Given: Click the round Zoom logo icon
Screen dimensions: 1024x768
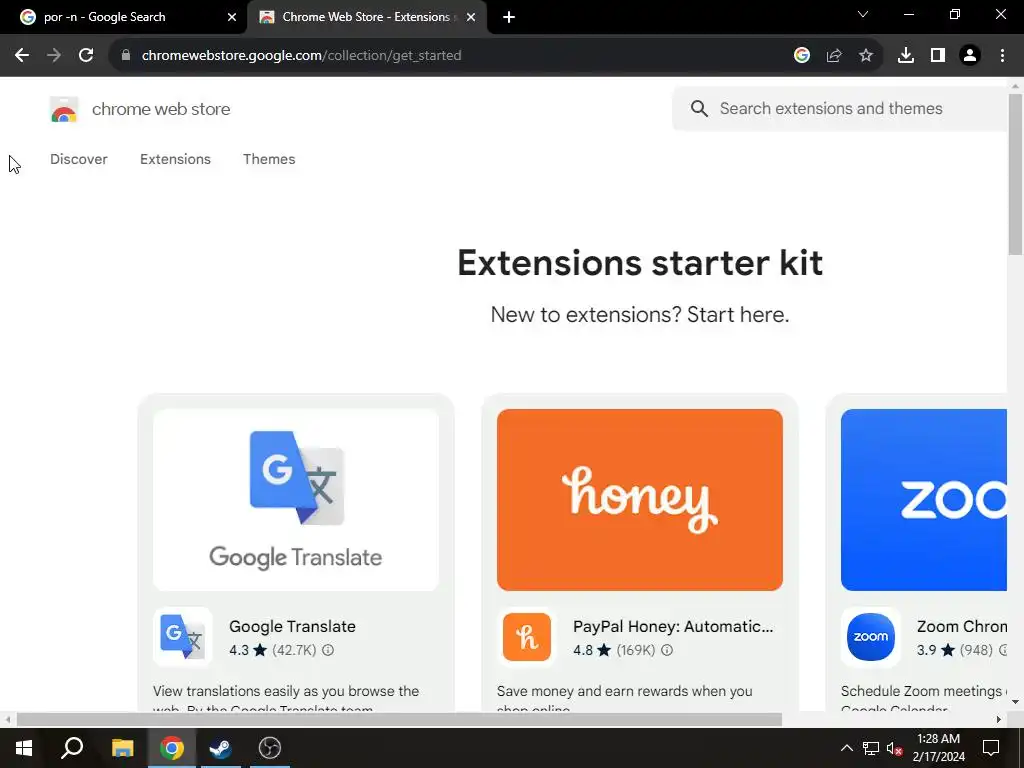Looking at the screenshot, I should click(871, 637).
